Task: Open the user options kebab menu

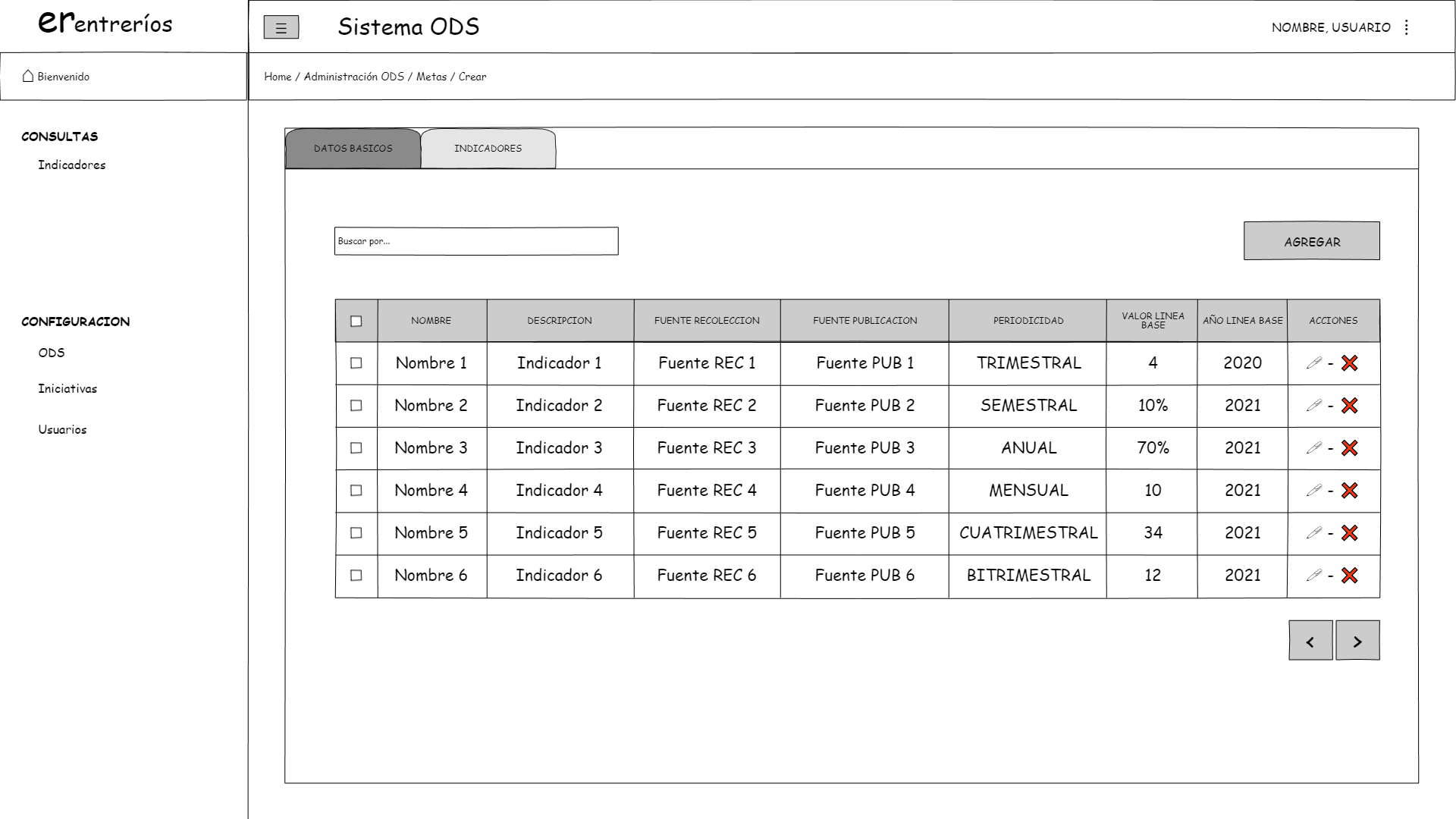Action: tap(1406, 27)
